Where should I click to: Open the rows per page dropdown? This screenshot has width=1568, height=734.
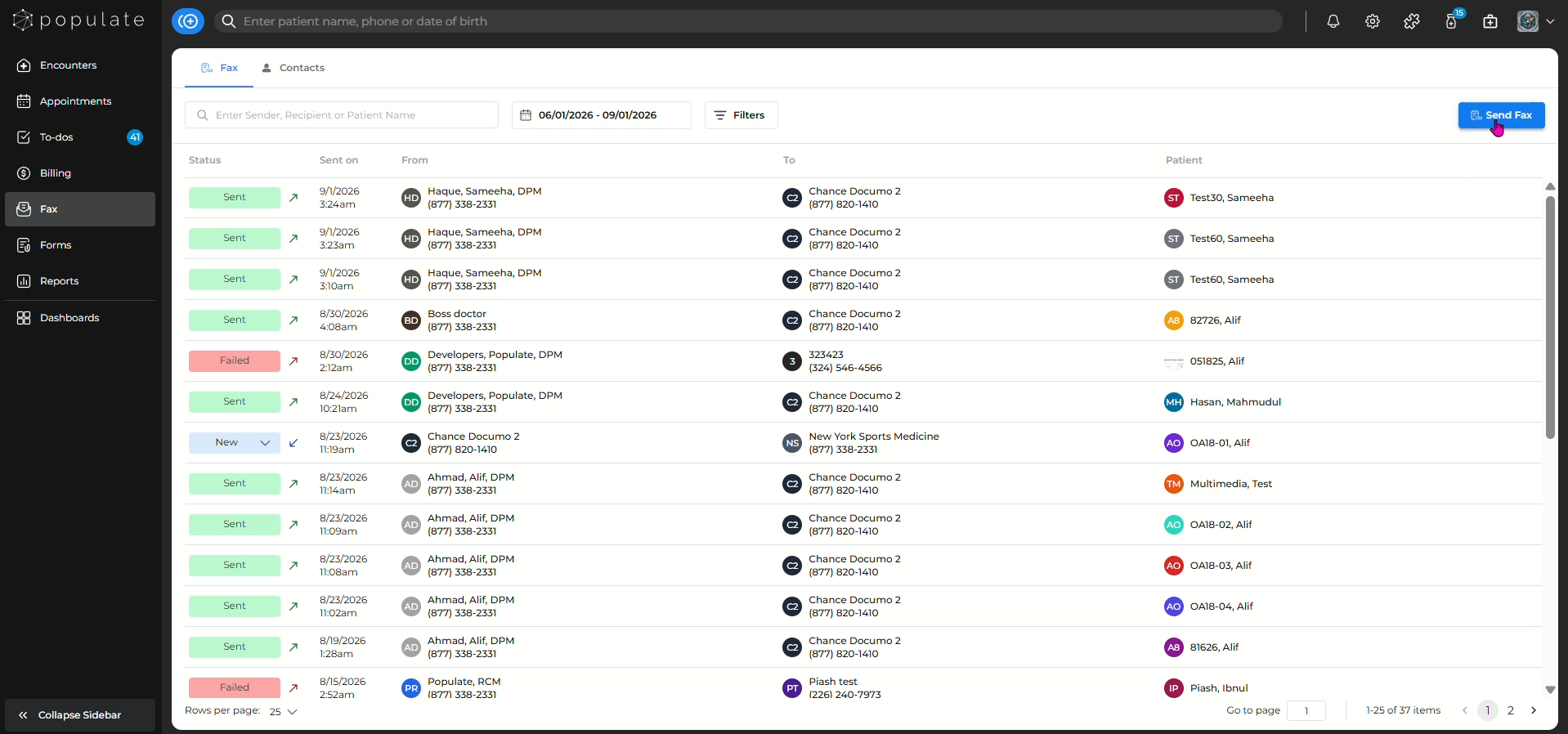(x=283, y=712)
